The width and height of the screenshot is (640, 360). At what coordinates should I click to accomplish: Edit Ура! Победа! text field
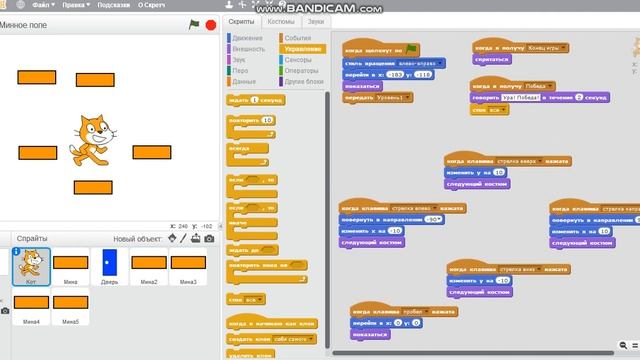coord(521,98)
